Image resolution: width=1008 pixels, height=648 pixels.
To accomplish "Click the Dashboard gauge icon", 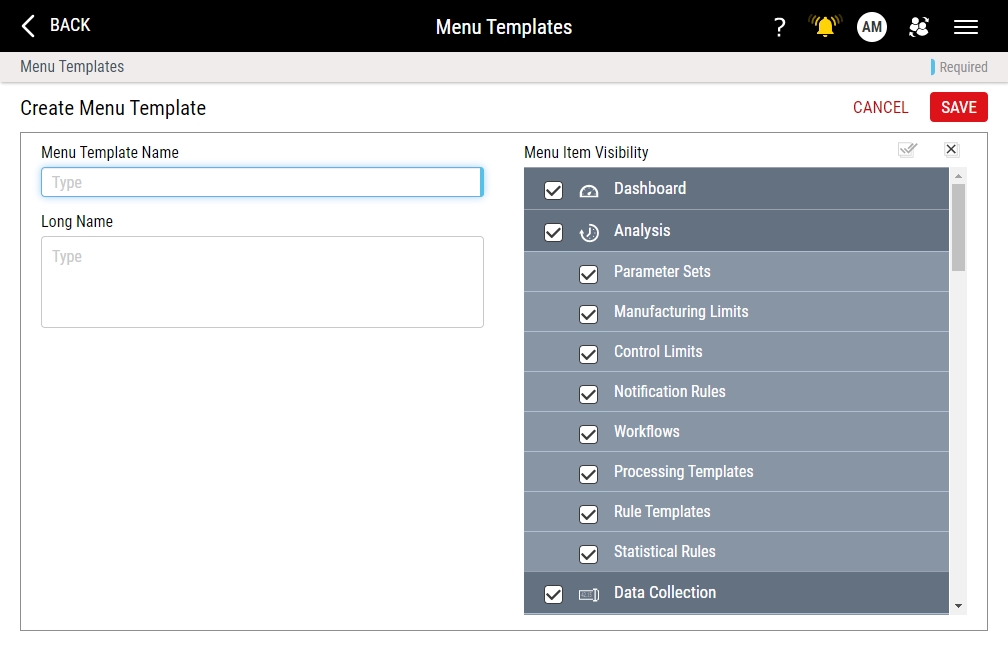I will (589, 190).
